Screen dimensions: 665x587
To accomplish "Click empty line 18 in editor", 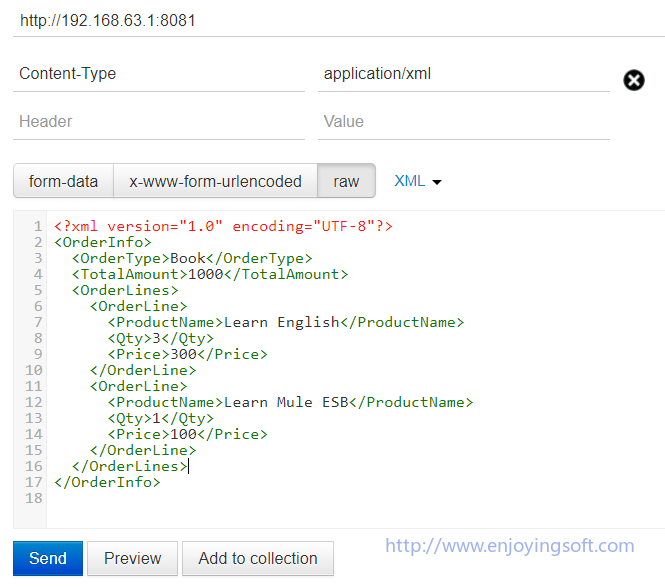I will (x=300, y=498).
